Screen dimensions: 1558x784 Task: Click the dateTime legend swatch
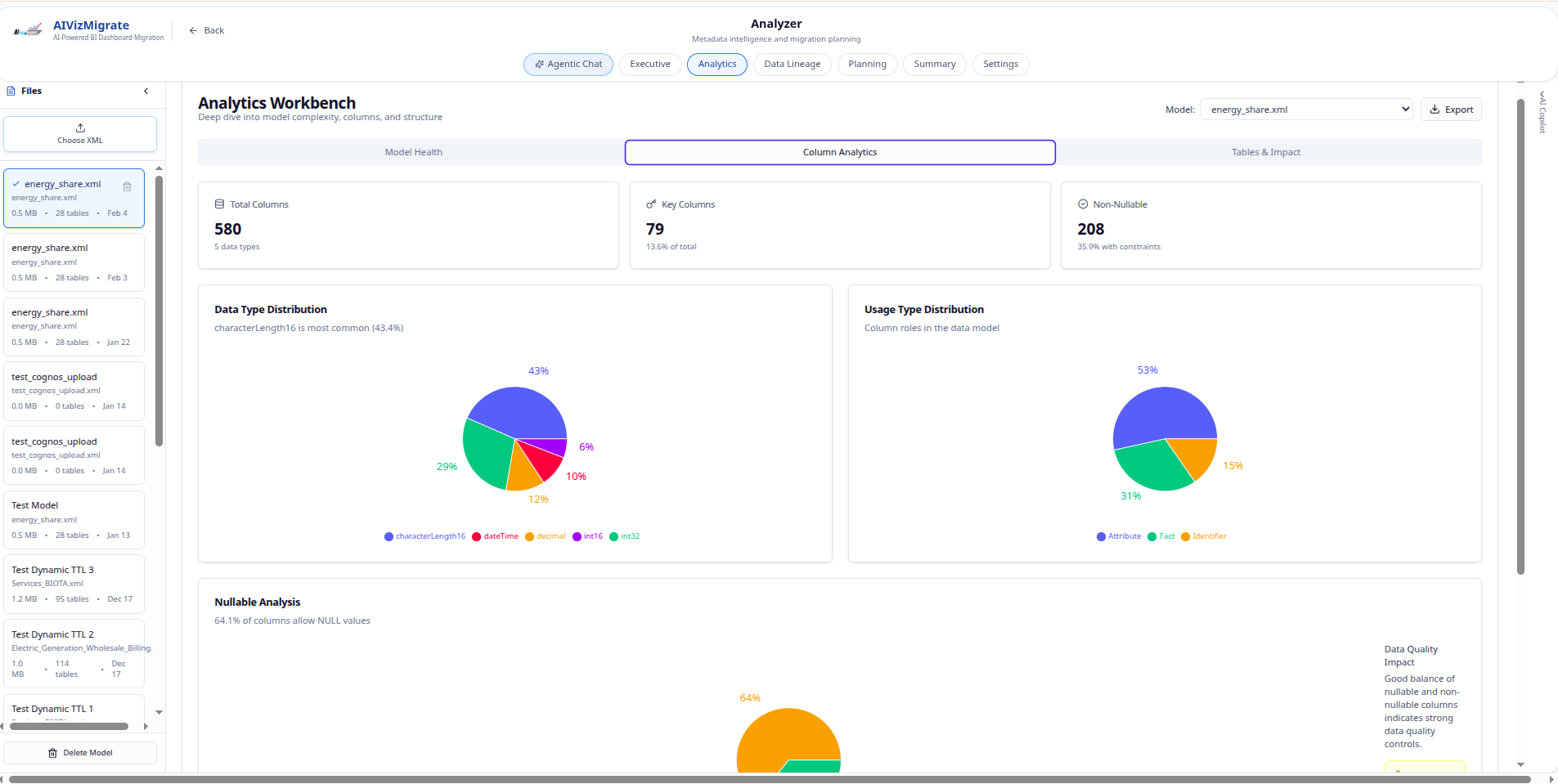tap(476, 537)
